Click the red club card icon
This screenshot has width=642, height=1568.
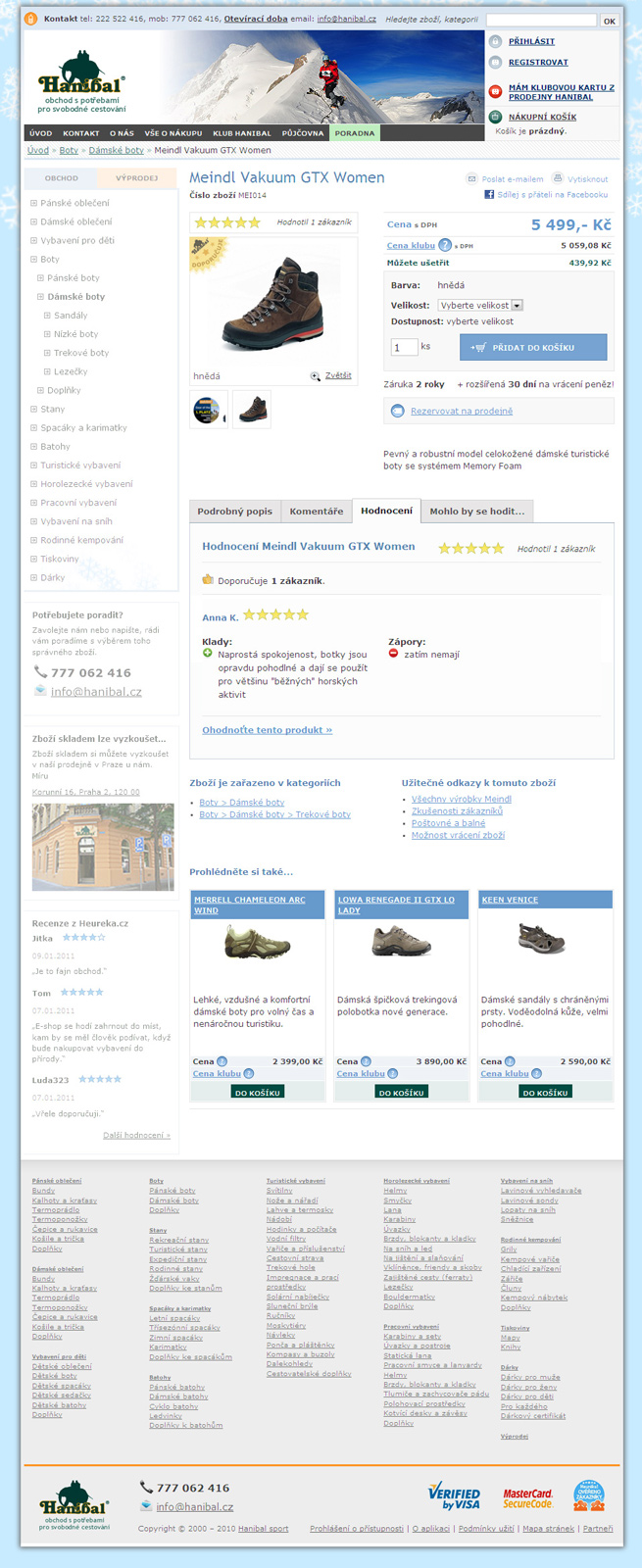pos(495,92)
